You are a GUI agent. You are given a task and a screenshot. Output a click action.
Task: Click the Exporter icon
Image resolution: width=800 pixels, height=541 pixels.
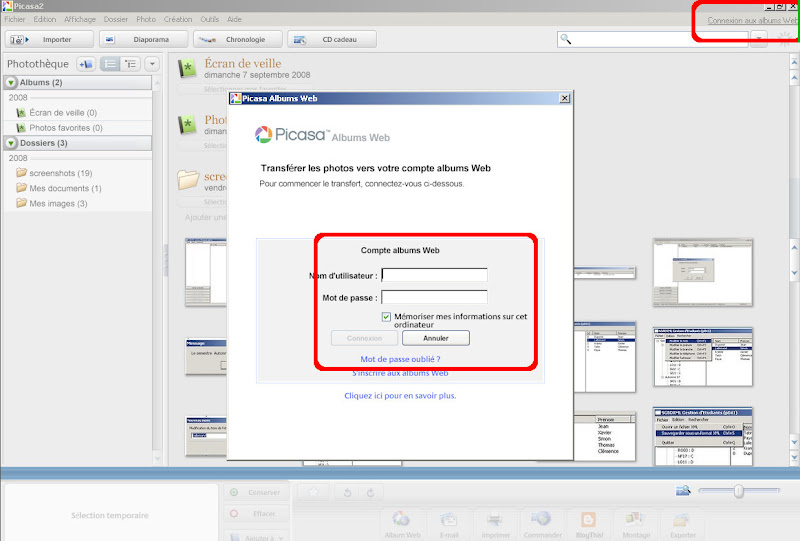(683, 524)
